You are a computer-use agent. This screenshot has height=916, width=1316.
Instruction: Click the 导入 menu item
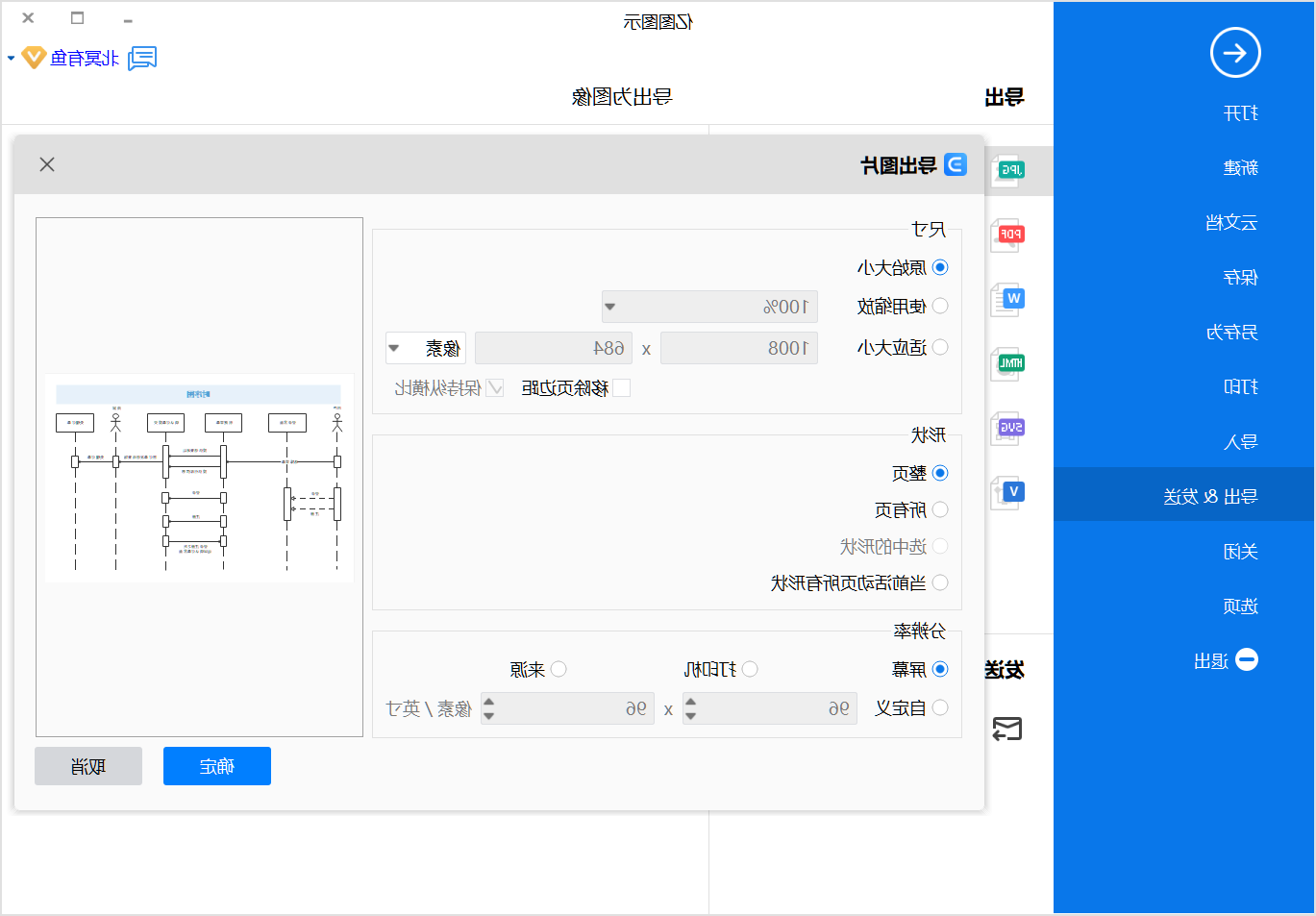pyautogui.click(x=1241, y=442)
